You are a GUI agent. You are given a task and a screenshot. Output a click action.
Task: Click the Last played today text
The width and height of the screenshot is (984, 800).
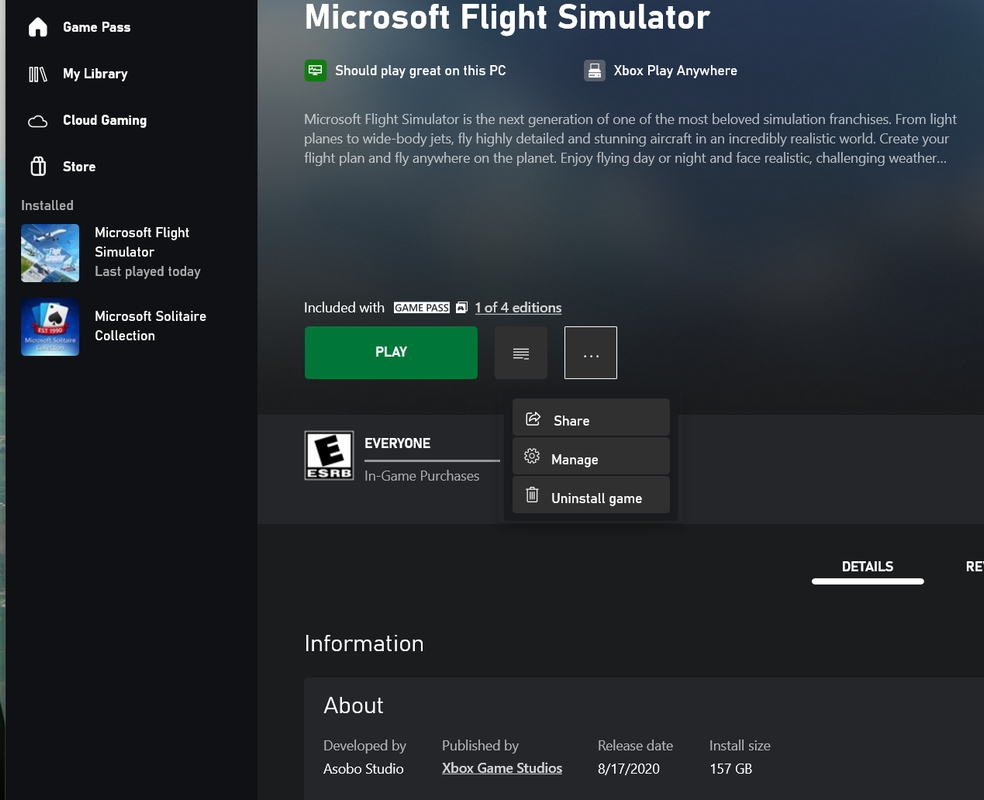point(147,272)
